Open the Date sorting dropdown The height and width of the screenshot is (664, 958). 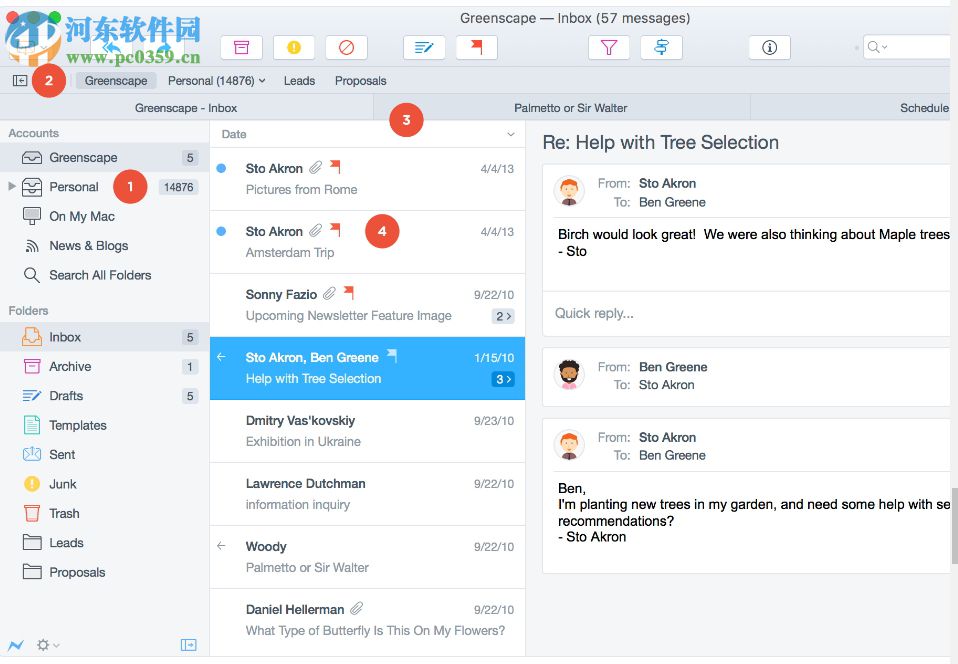[x=510, y=133]
